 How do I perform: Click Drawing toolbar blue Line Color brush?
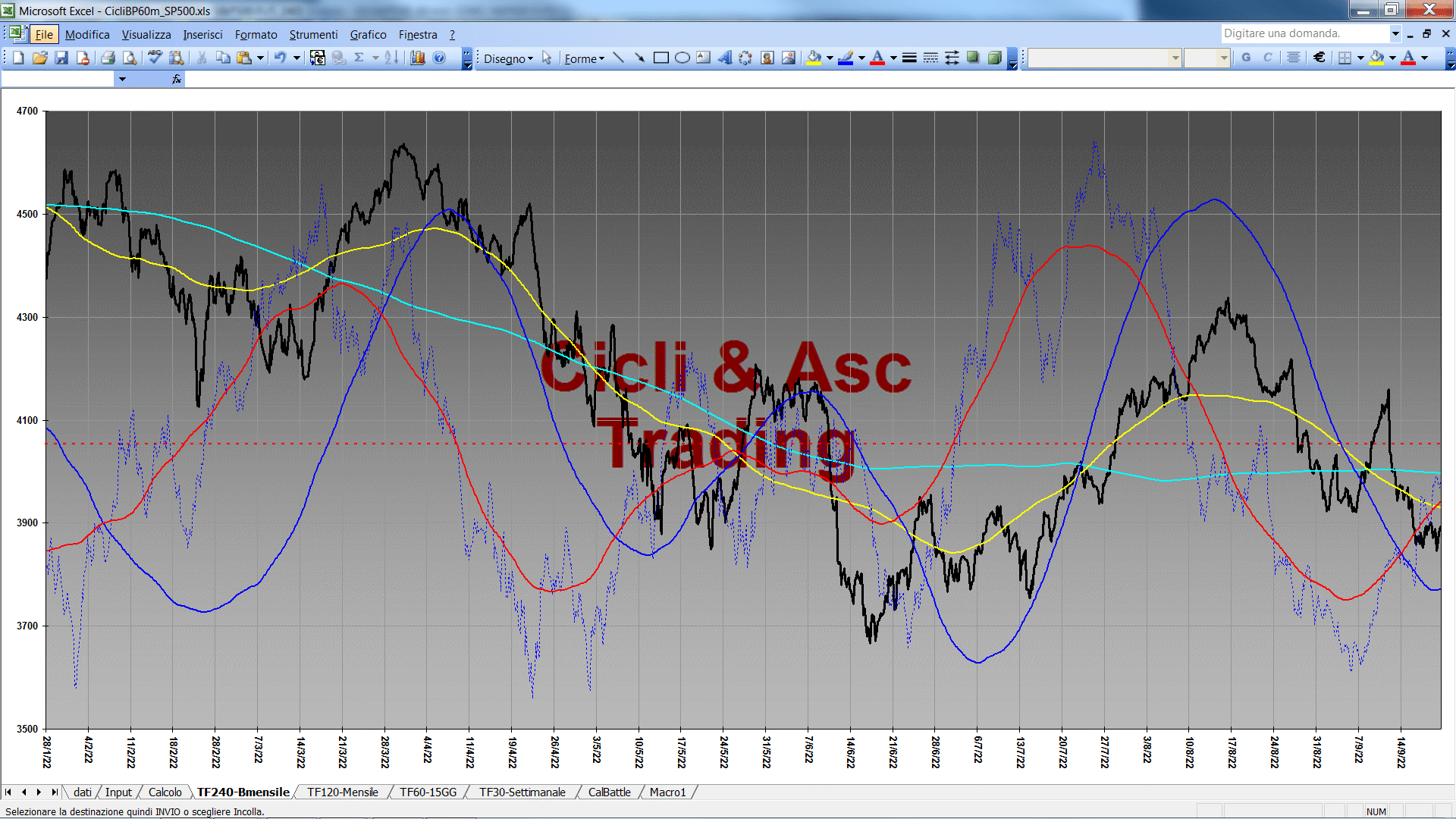click(846, 58)
